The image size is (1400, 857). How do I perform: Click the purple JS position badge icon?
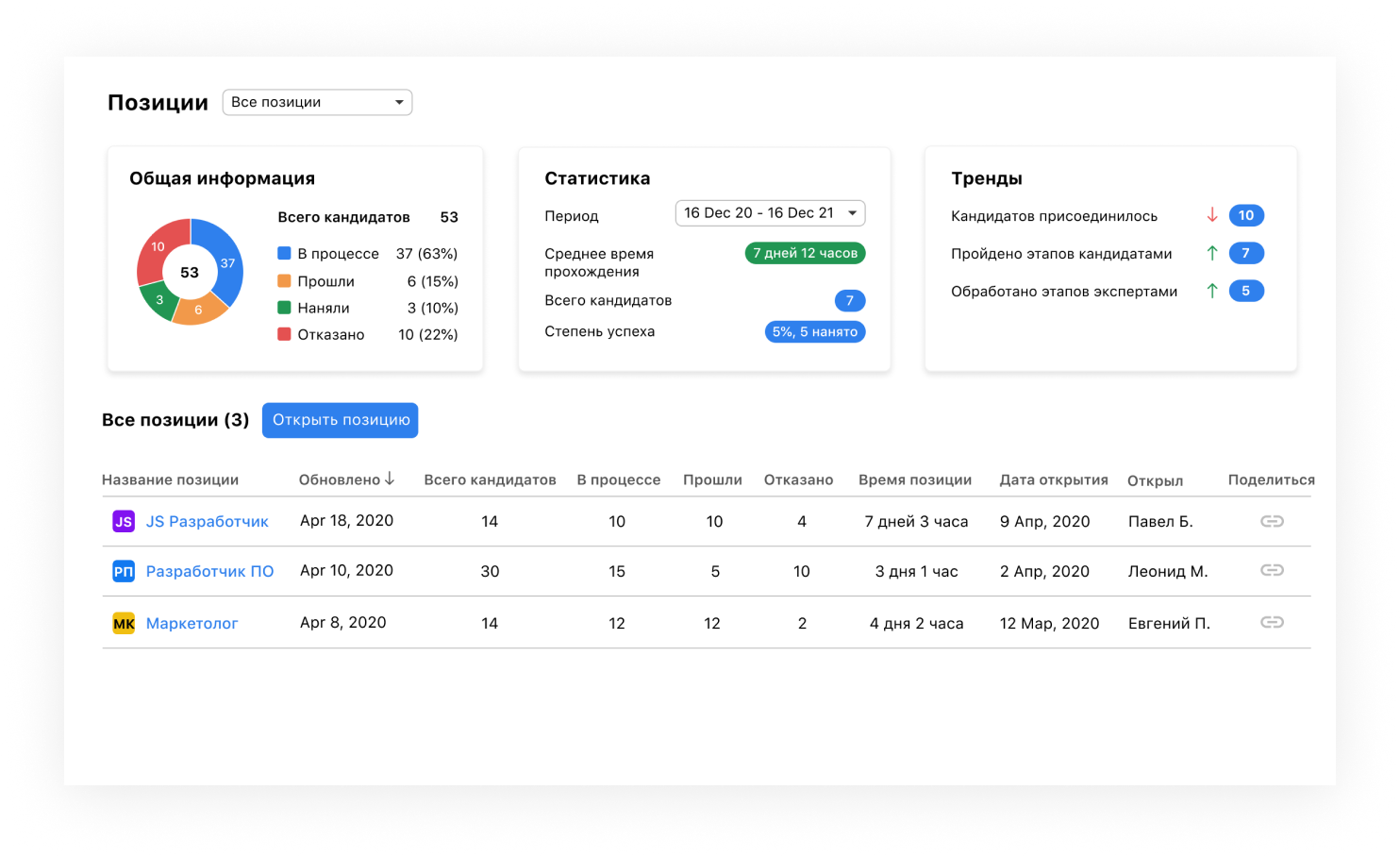[124, 521]
